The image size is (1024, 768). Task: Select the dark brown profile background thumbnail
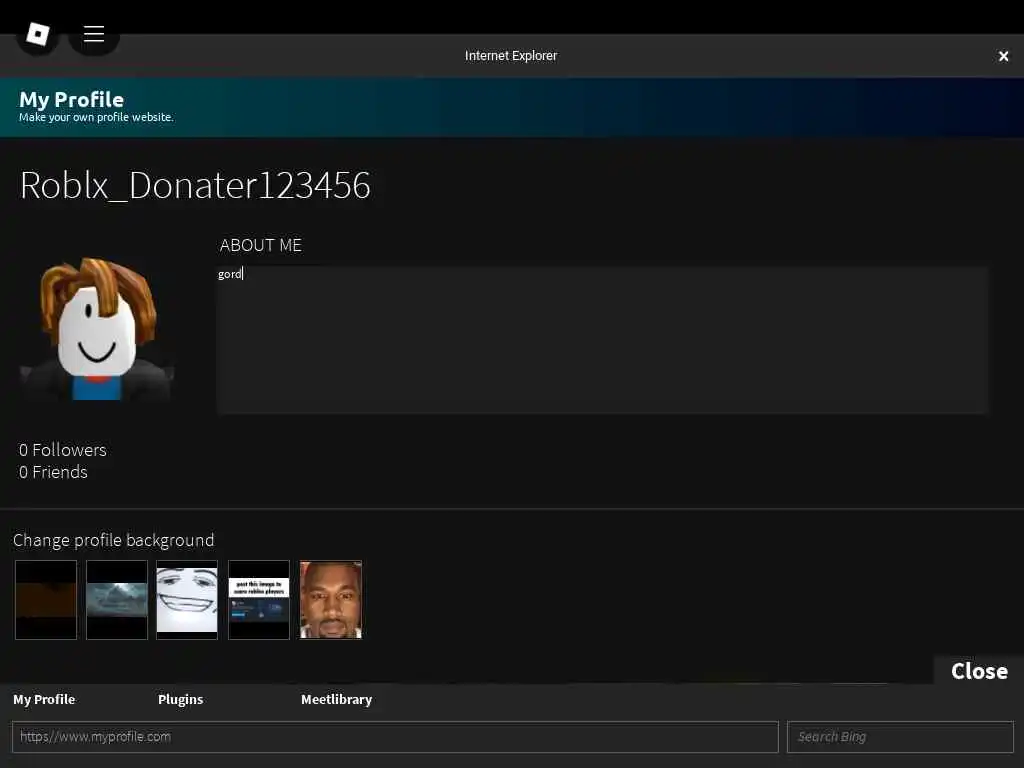[x=46, y=600]
